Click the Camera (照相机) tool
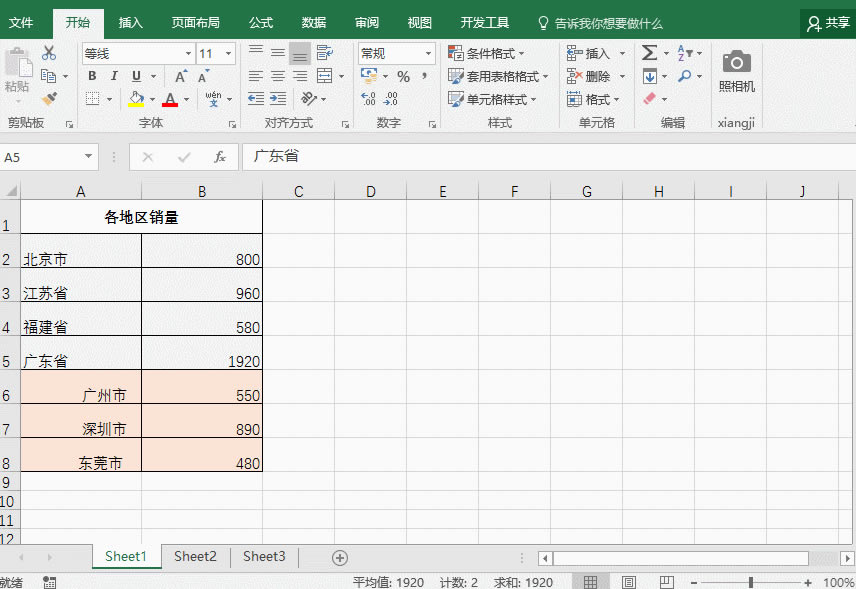856x589 pixels. pos(737,71)
